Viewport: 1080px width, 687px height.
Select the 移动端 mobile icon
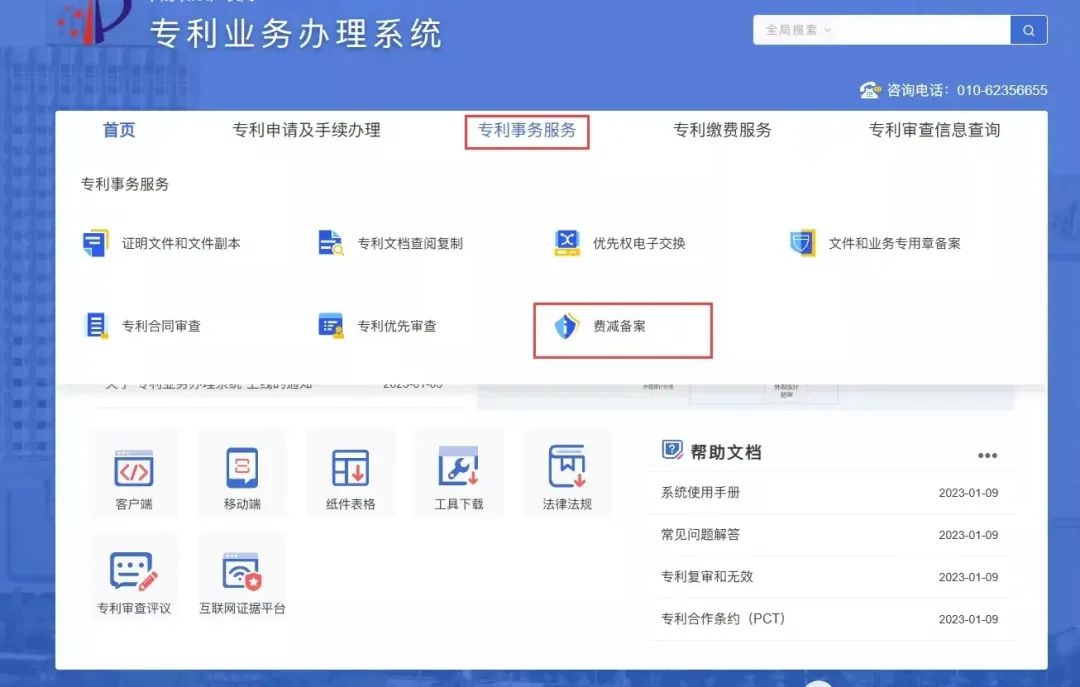tap(243, 472)
